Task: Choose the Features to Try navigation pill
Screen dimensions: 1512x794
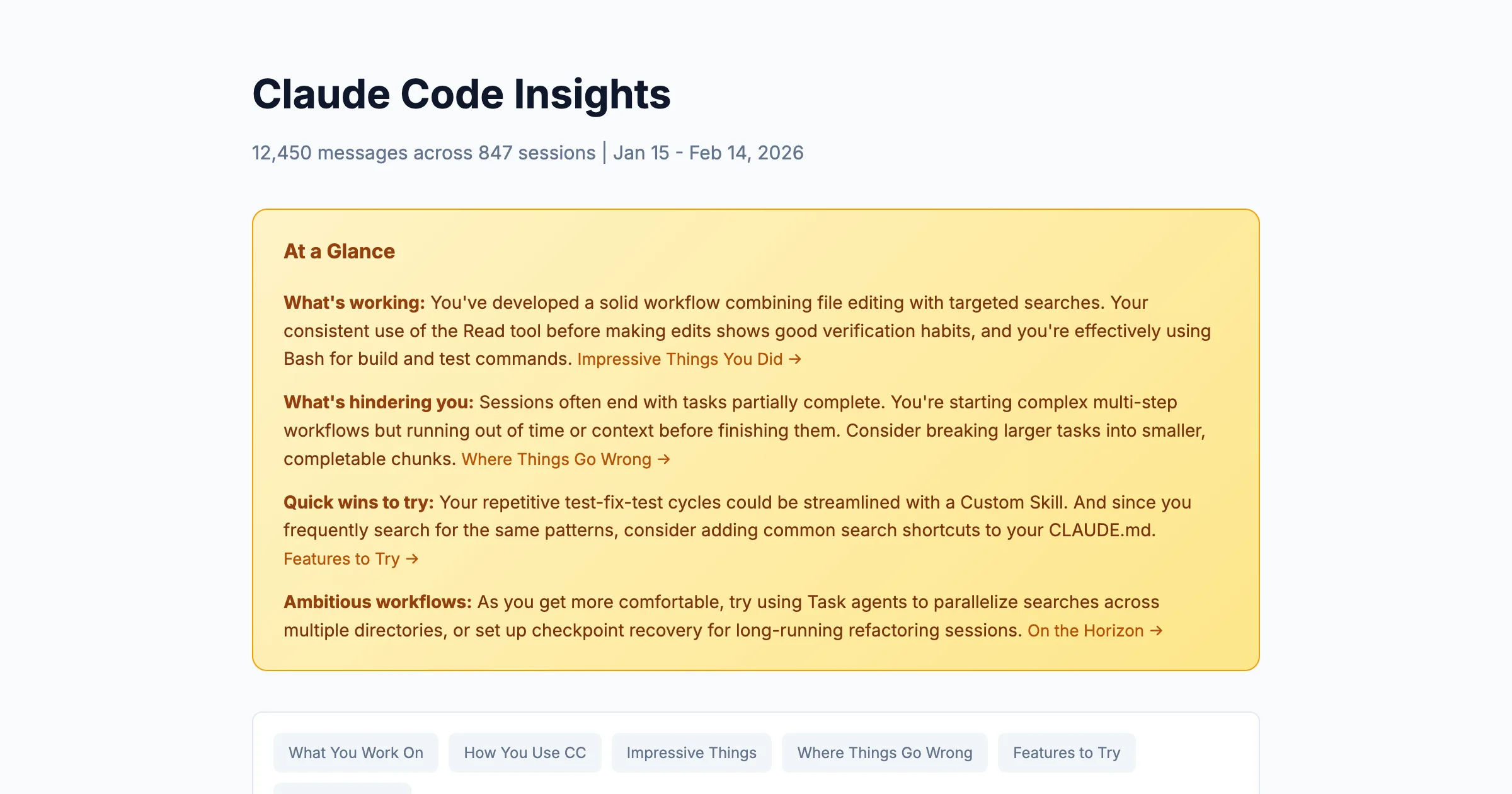Action: point(1067,752)
